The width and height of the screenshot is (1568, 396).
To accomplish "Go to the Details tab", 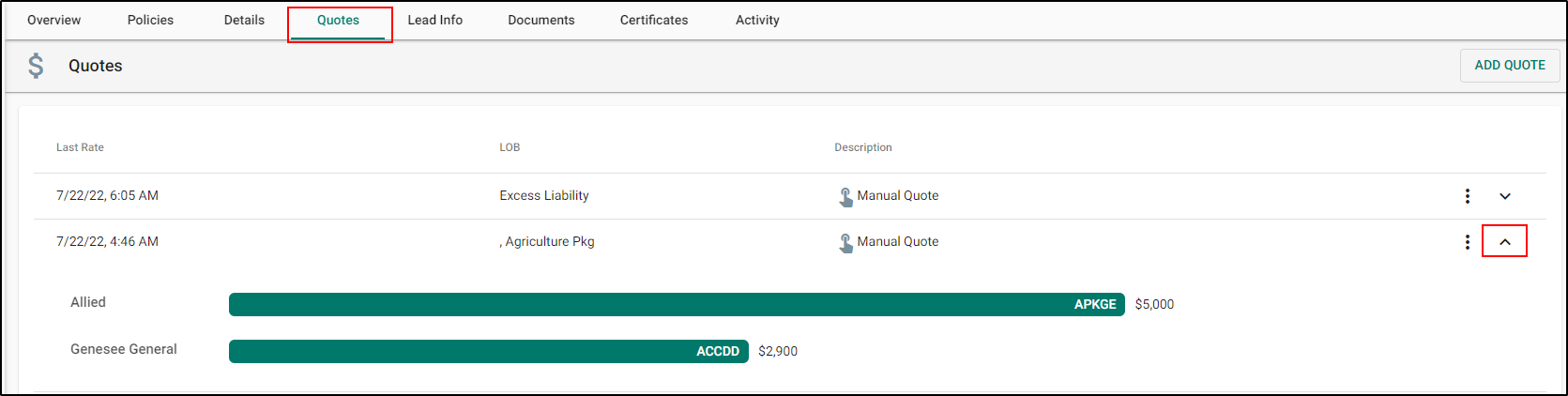I will click(244, 20).
